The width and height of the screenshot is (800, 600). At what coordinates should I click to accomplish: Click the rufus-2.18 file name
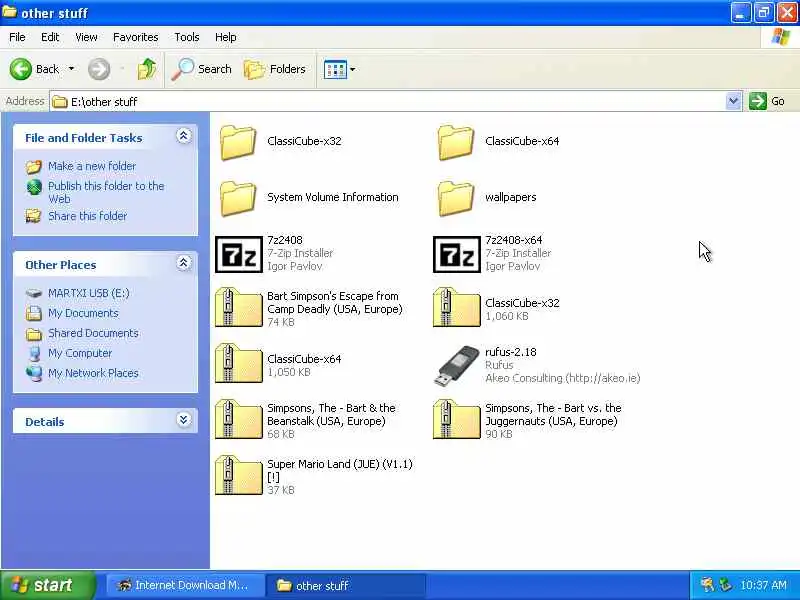pyautogui.click(x=511, y=352)
